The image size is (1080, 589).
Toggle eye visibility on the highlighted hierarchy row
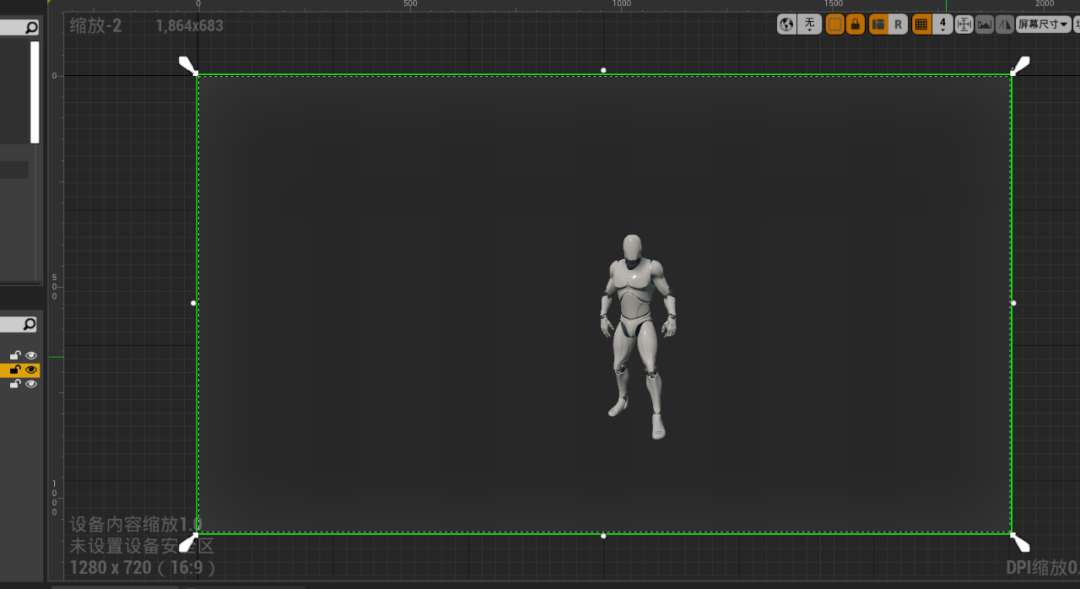click(x=31, y=370)
